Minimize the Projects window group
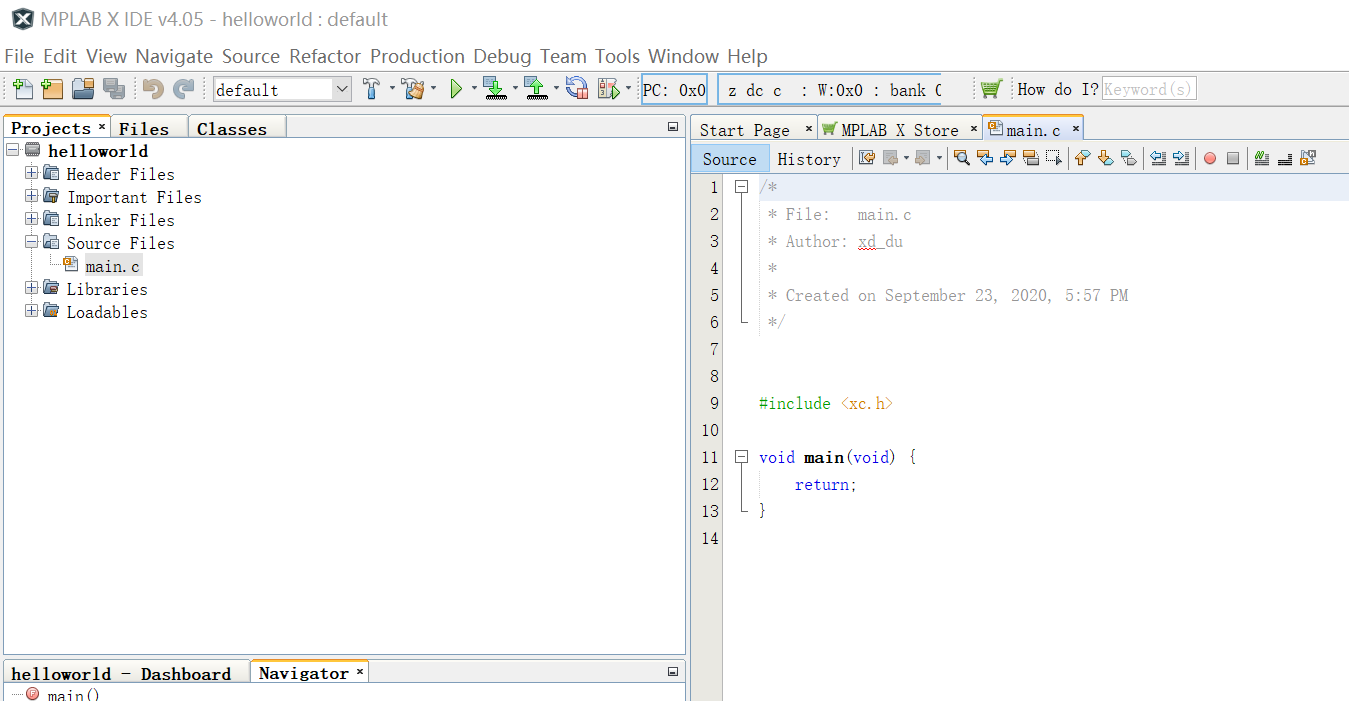Screen dimensions: 1349x701 coord(673,127)
